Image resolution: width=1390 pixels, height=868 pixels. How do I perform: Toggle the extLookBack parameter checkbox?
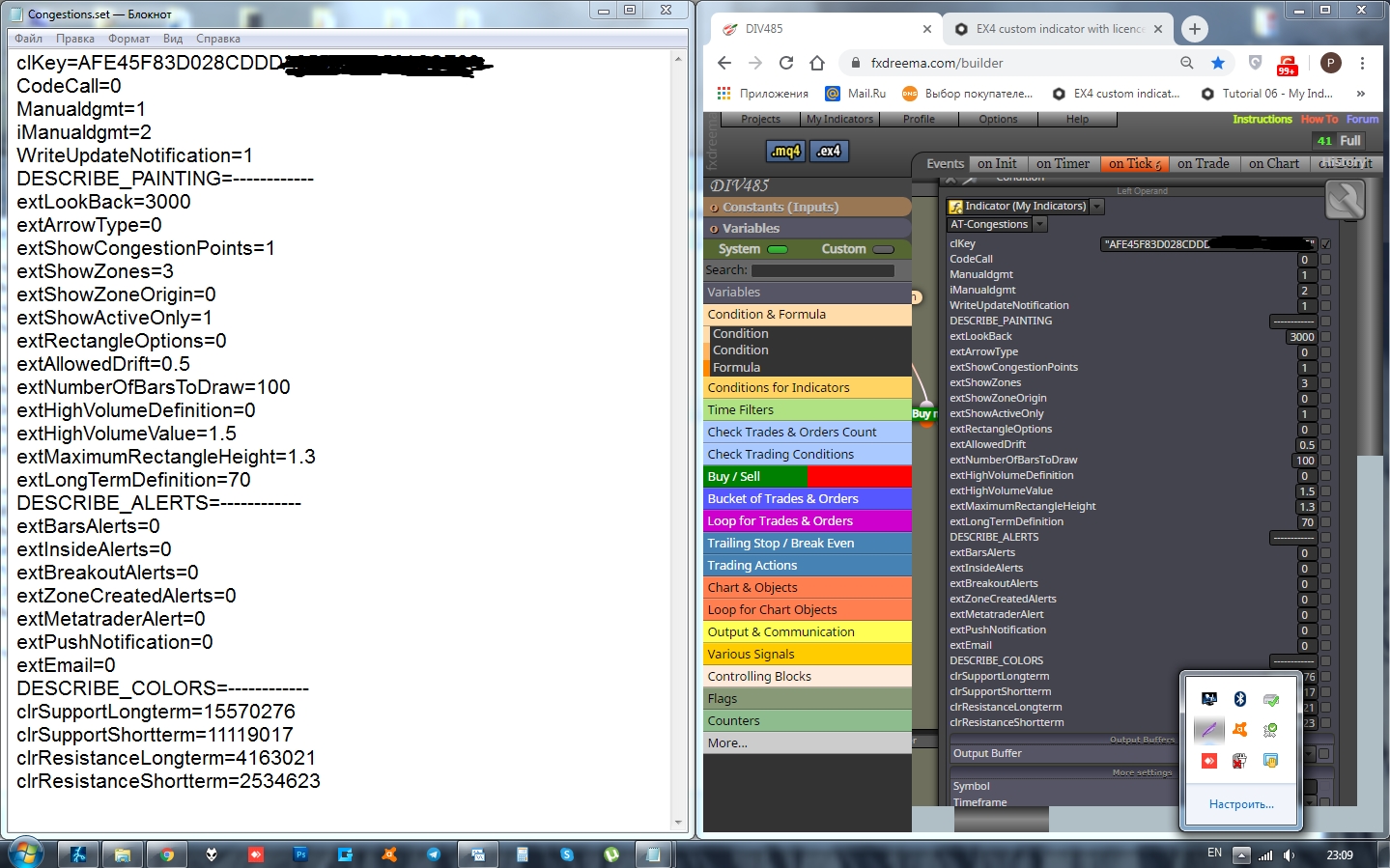(1325, 337)
